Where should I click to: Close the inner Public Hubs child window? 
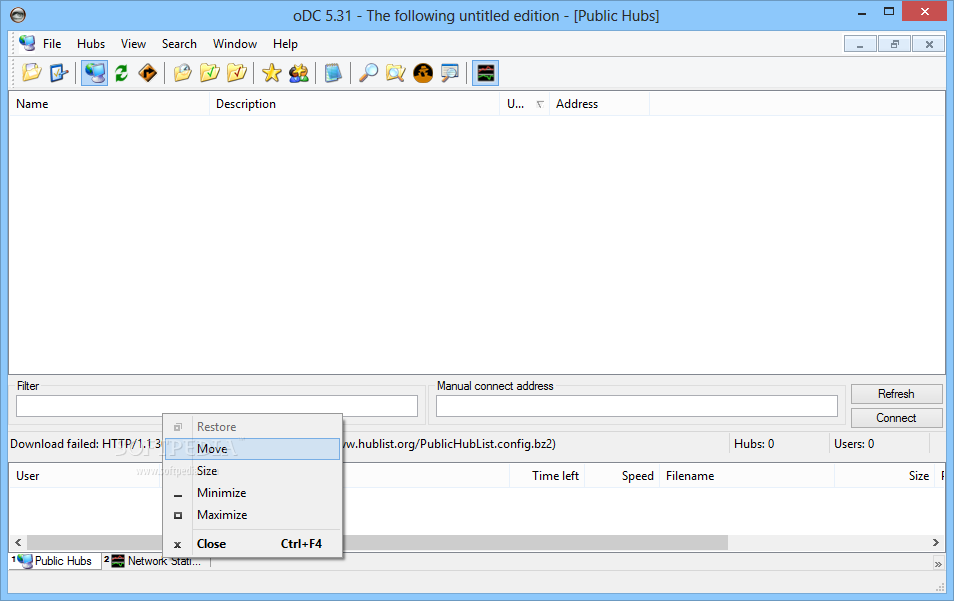(x=929, y=44)
